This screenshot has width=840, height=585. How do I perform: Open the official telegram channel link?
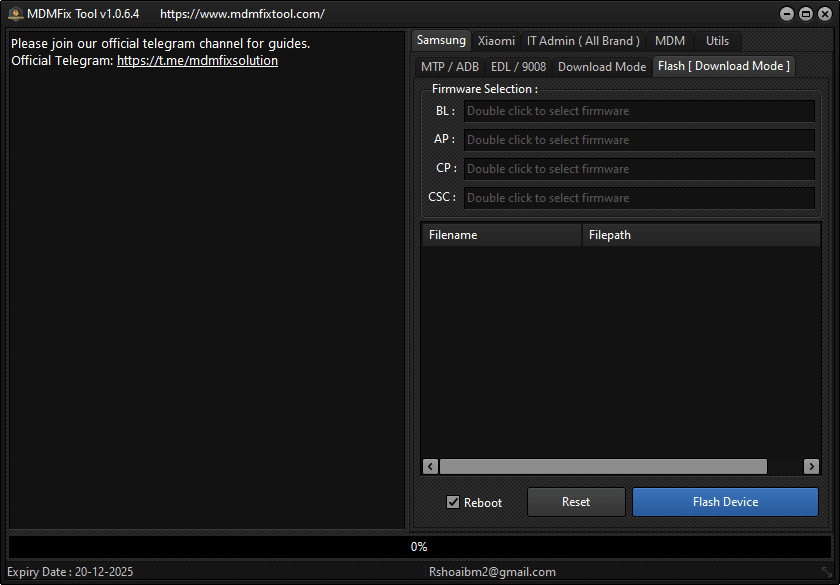pos(197,60)
